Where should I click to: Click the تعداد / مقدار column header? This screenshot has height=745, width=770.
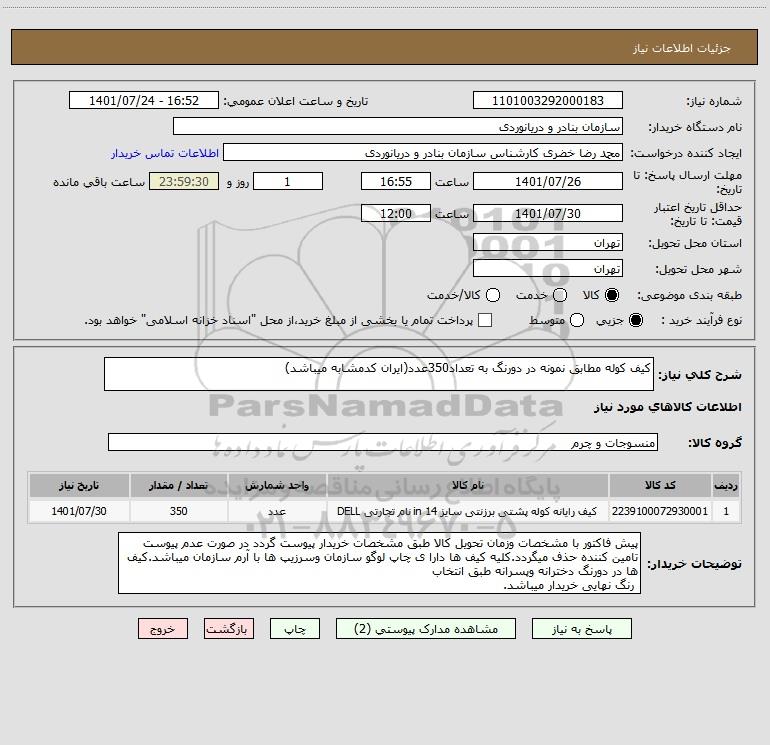point(179,485)
